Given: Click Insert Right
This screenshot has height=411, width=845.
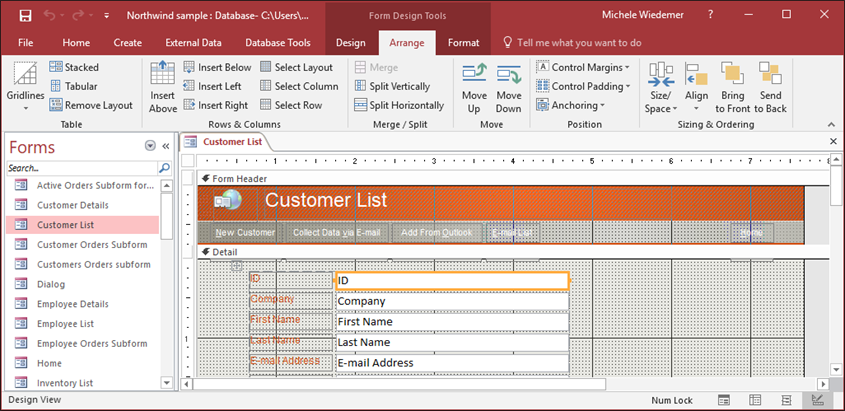Looking at the screenshot, I should point(216,105).
